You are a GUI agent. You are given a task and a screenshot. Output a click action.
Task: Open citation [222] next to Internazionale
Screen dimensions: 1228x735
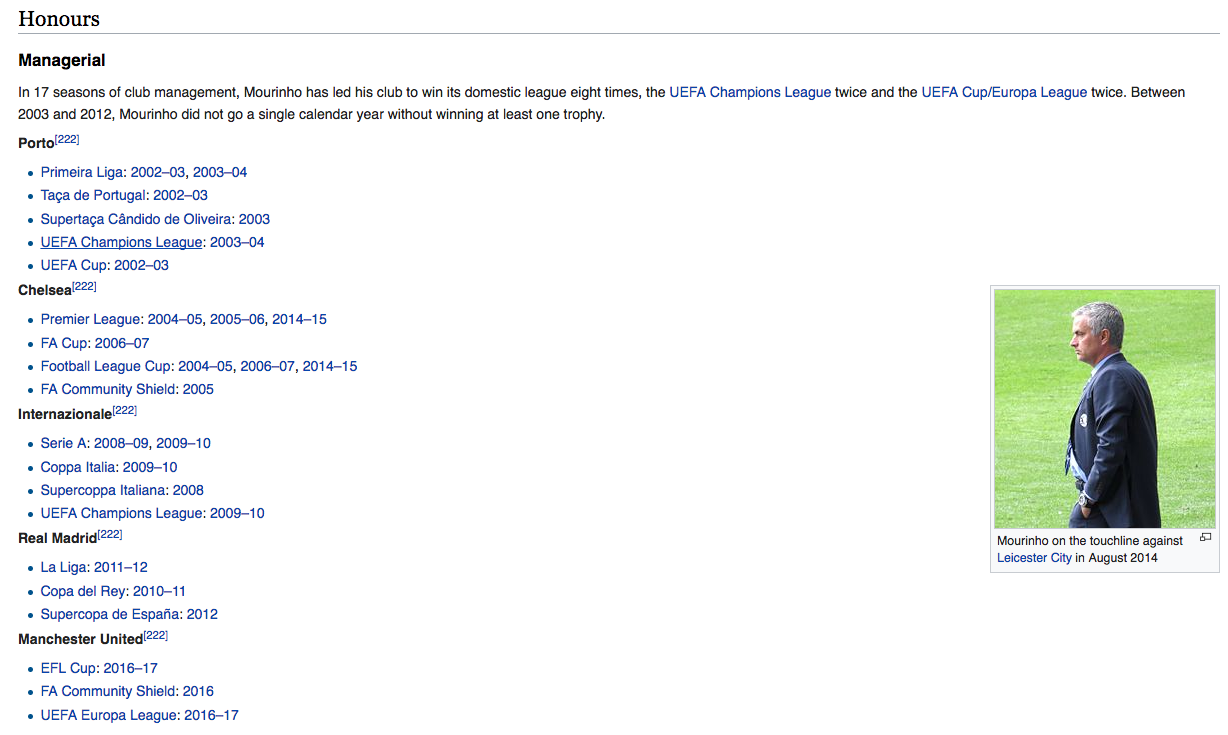click(124, 410)
